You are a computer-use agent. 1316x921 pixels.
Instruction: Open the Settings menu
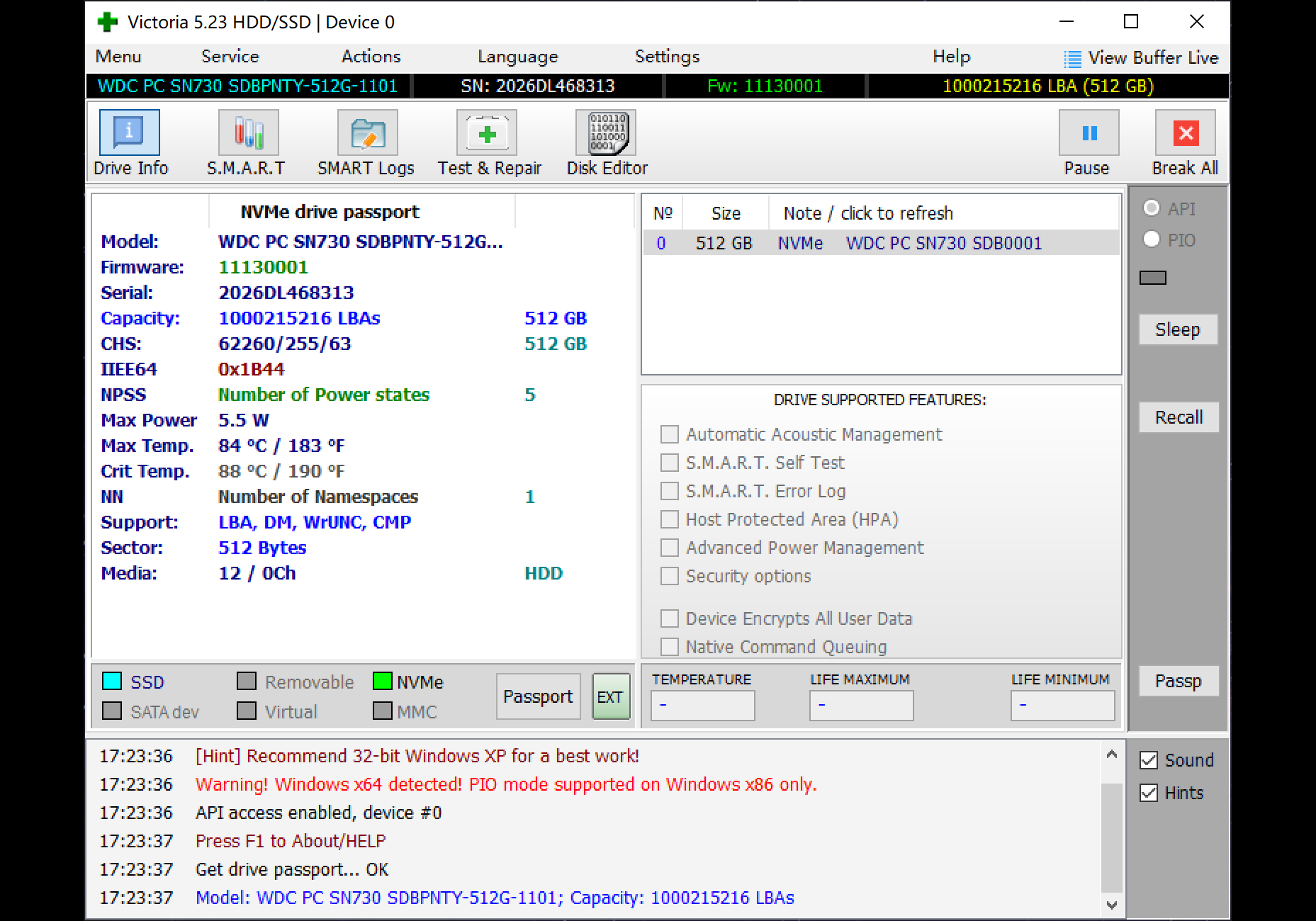pos(667,57)
